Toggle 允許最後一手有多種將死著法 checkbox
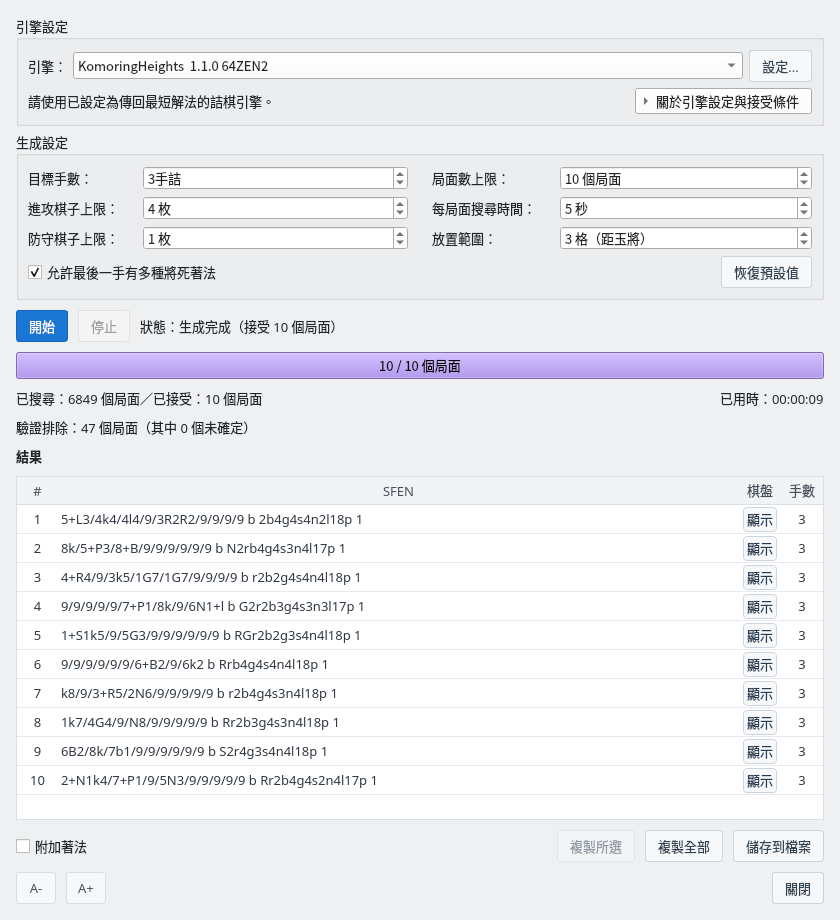The height and width of the screenshot is (920, 840). pyautogui.click(x=35, y=272)
